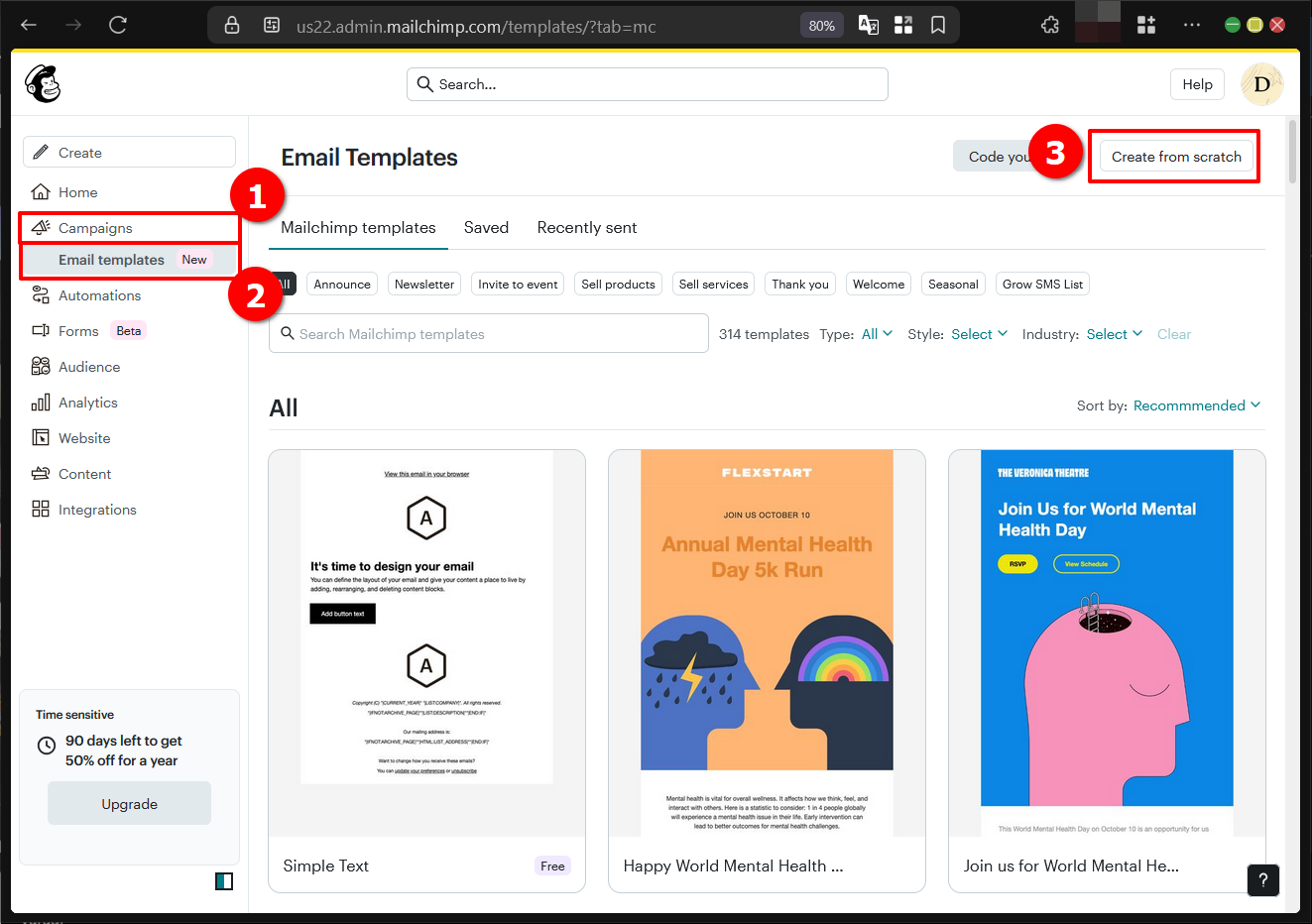Open Automations from the sidebar
The image size is (1312, 924).
coord(98,294)
